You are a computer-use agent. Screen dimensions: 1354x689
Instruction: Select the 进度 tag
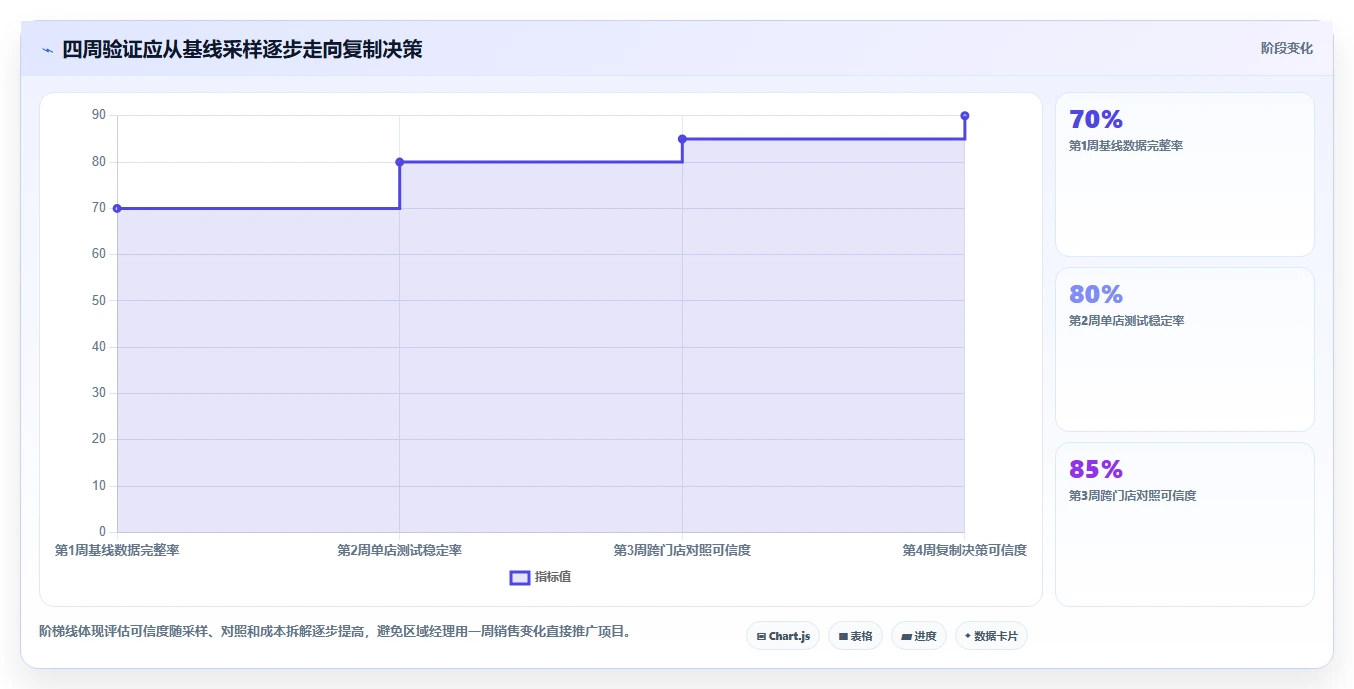point(918,636)
